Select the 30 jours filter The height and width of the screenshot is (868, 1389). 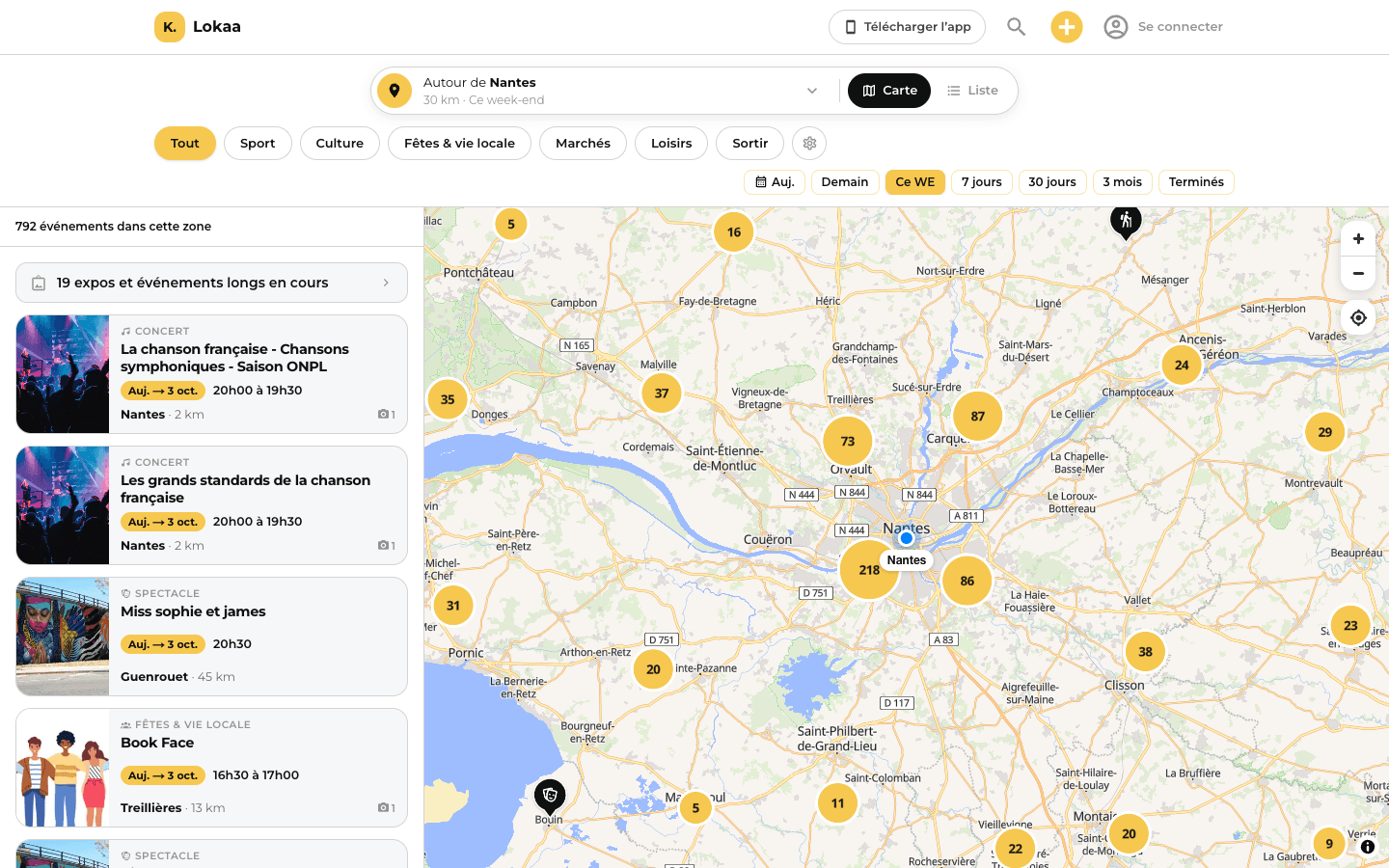1052,182
